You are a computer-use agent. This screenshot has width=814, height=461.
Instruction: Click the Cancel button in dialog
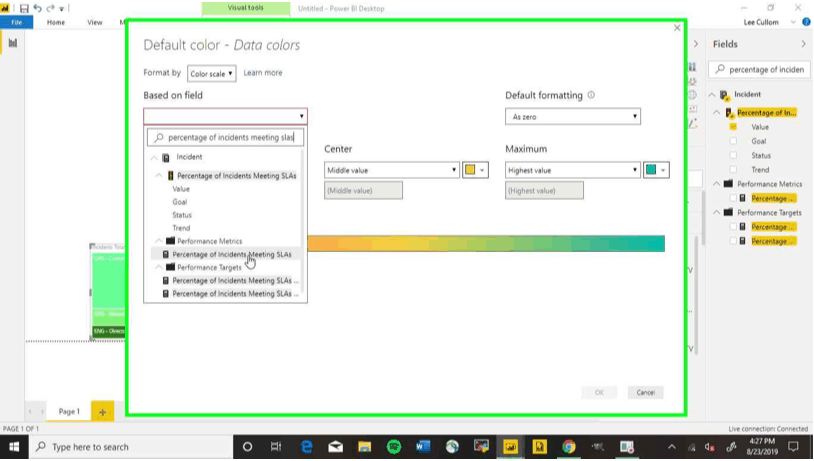[645, 392]
